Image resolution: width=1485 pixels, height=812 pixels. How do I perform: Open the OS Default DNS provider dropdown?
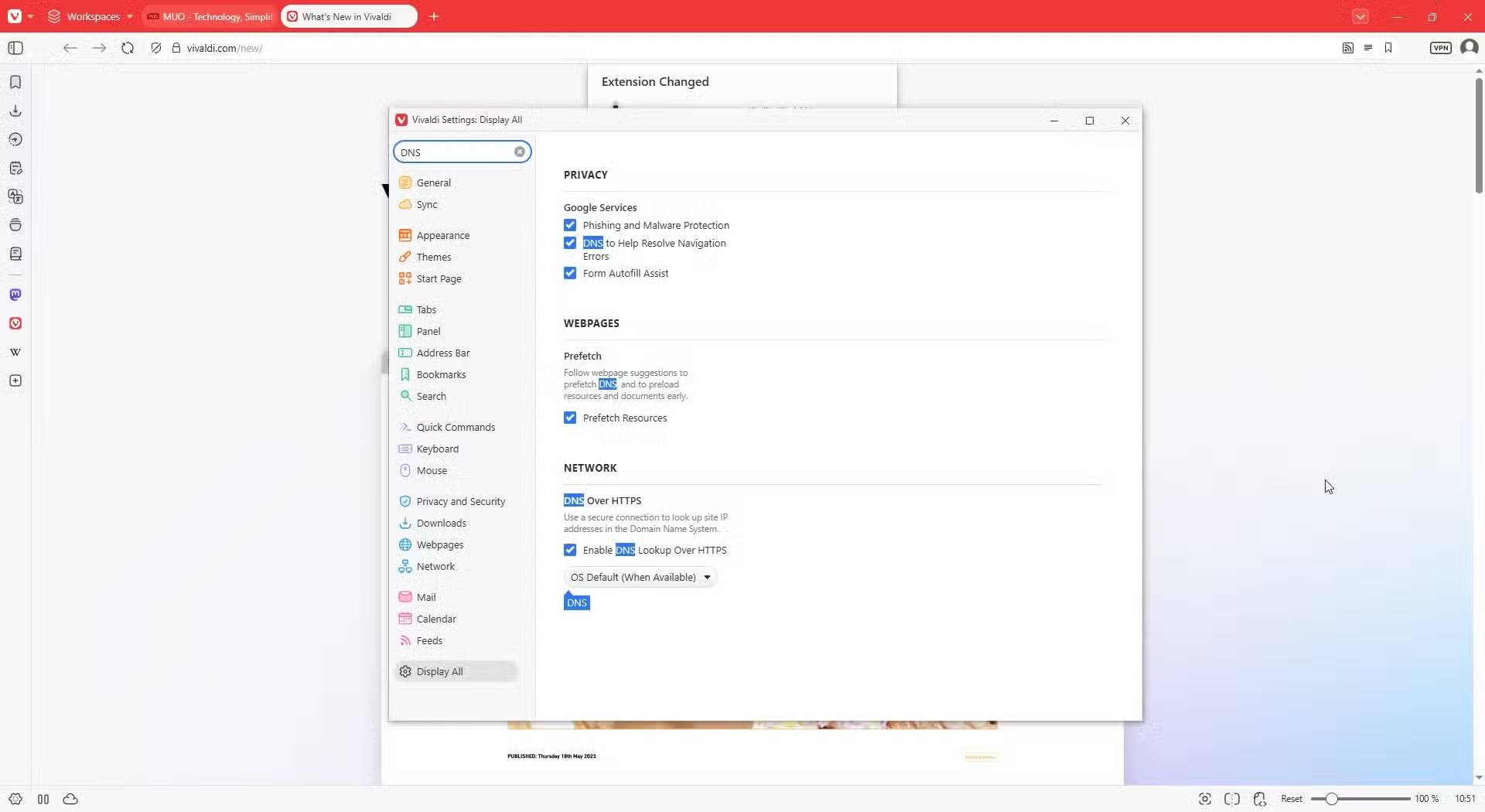pyautogui.click(x=640, y=578)
